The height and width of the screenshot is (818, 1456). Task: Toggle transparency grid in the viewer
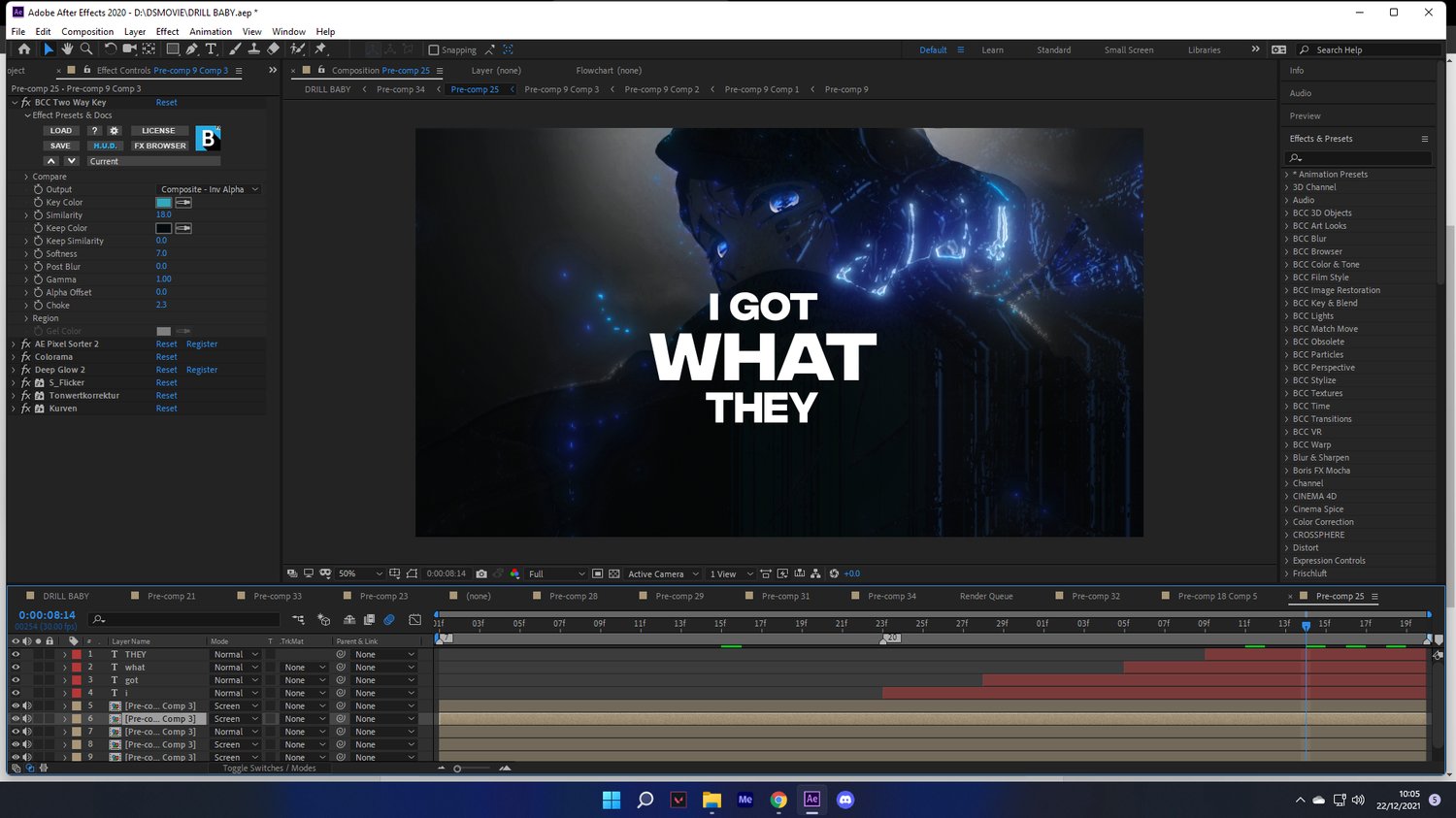click(613, 573)
